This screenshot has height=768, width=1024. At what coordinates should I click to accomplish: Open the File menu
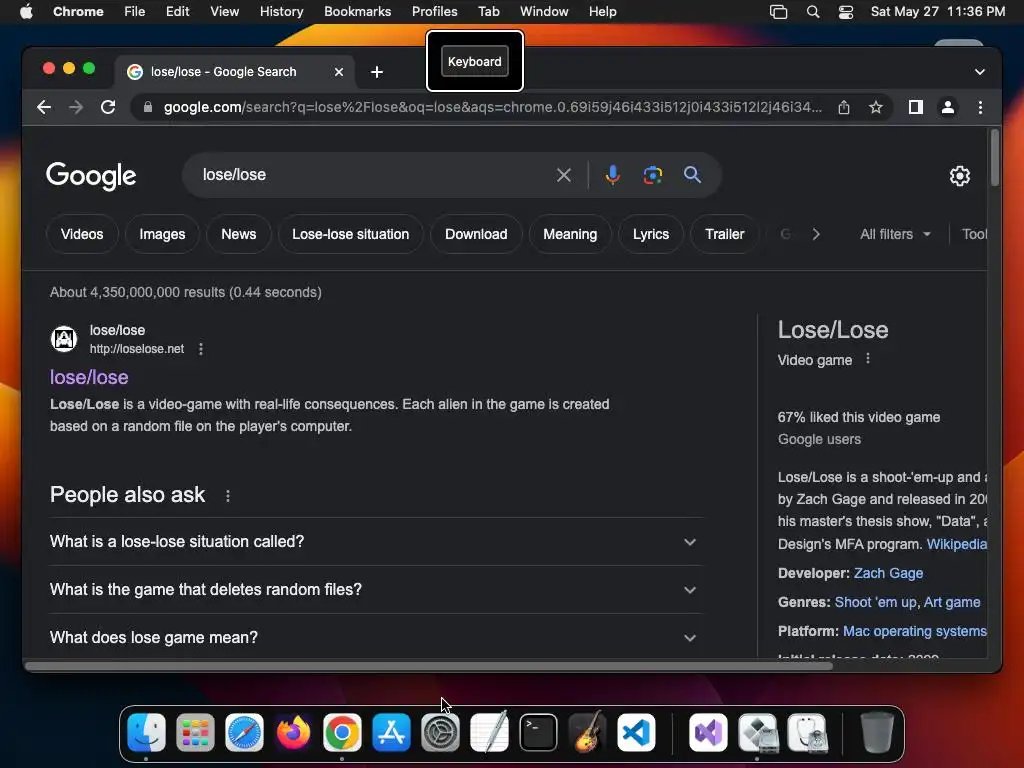pyautogui.click(x=135, y=12)
